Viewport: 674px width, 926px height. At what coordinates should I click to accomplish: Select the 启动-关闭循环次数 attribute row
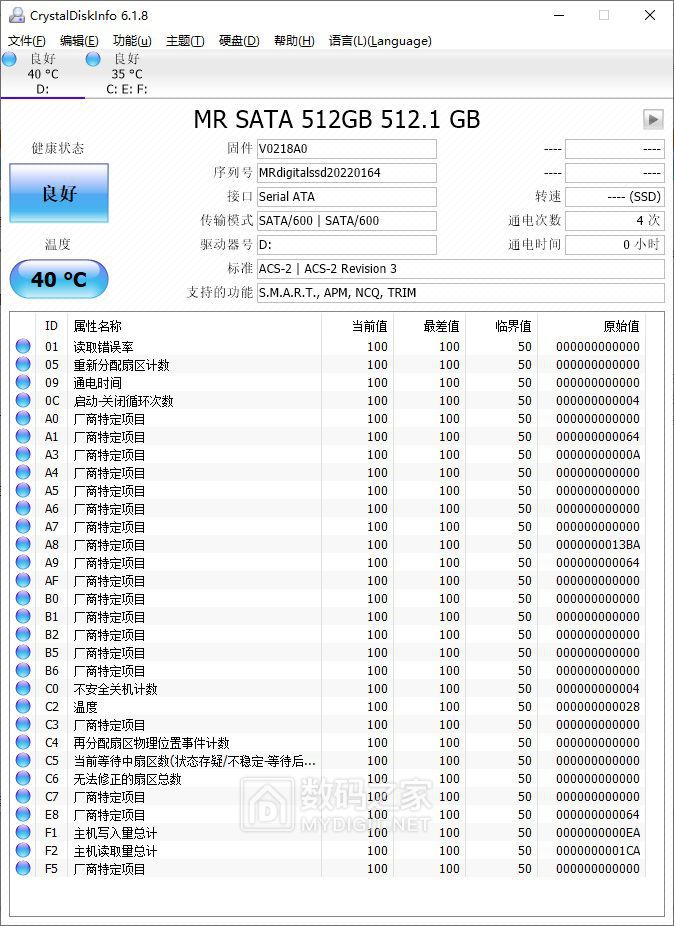click(328, 400)
